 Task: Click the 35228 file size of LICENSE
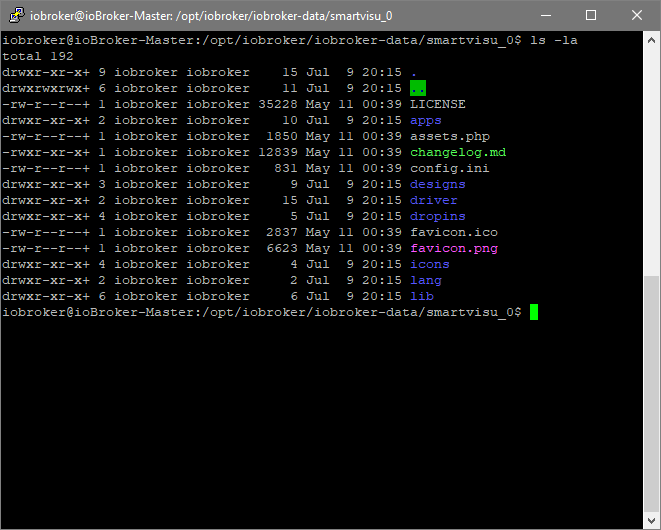(278, 105)
